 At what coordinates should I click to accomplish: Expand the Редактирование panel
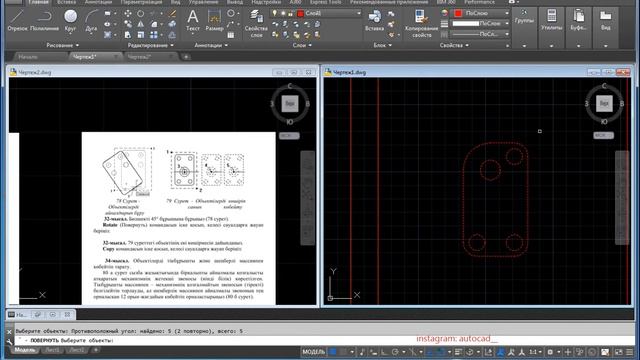pos(151,45)
